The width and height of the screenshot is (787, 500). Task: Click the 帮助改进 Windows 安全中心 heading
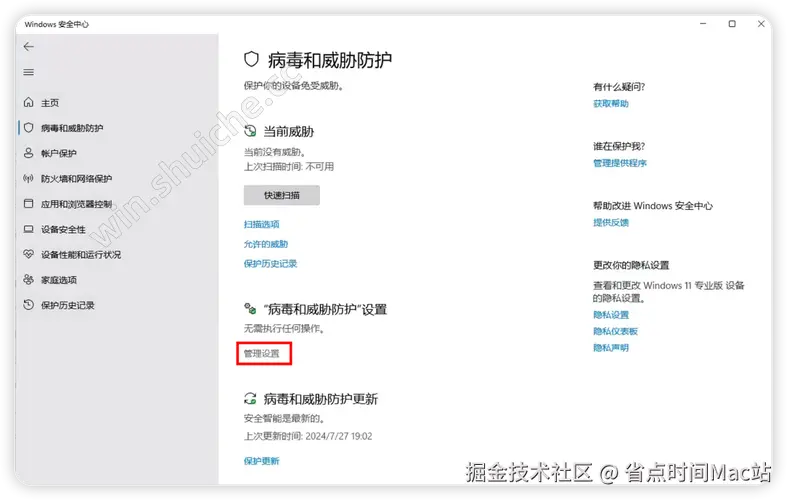tap(652, 206)
